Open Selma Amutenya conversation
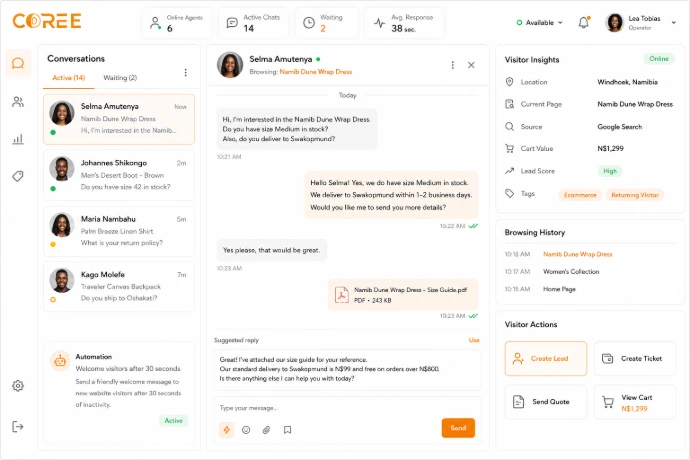Image resolution: width=690 pixels, height=460 pixels. coord(119,119)
